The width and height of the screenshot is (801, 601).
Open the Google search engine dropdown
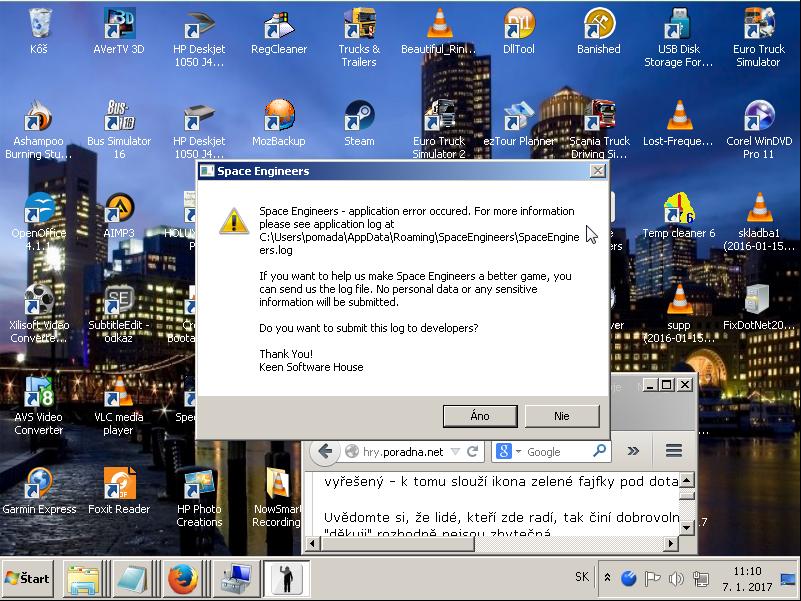pos(507,452)
